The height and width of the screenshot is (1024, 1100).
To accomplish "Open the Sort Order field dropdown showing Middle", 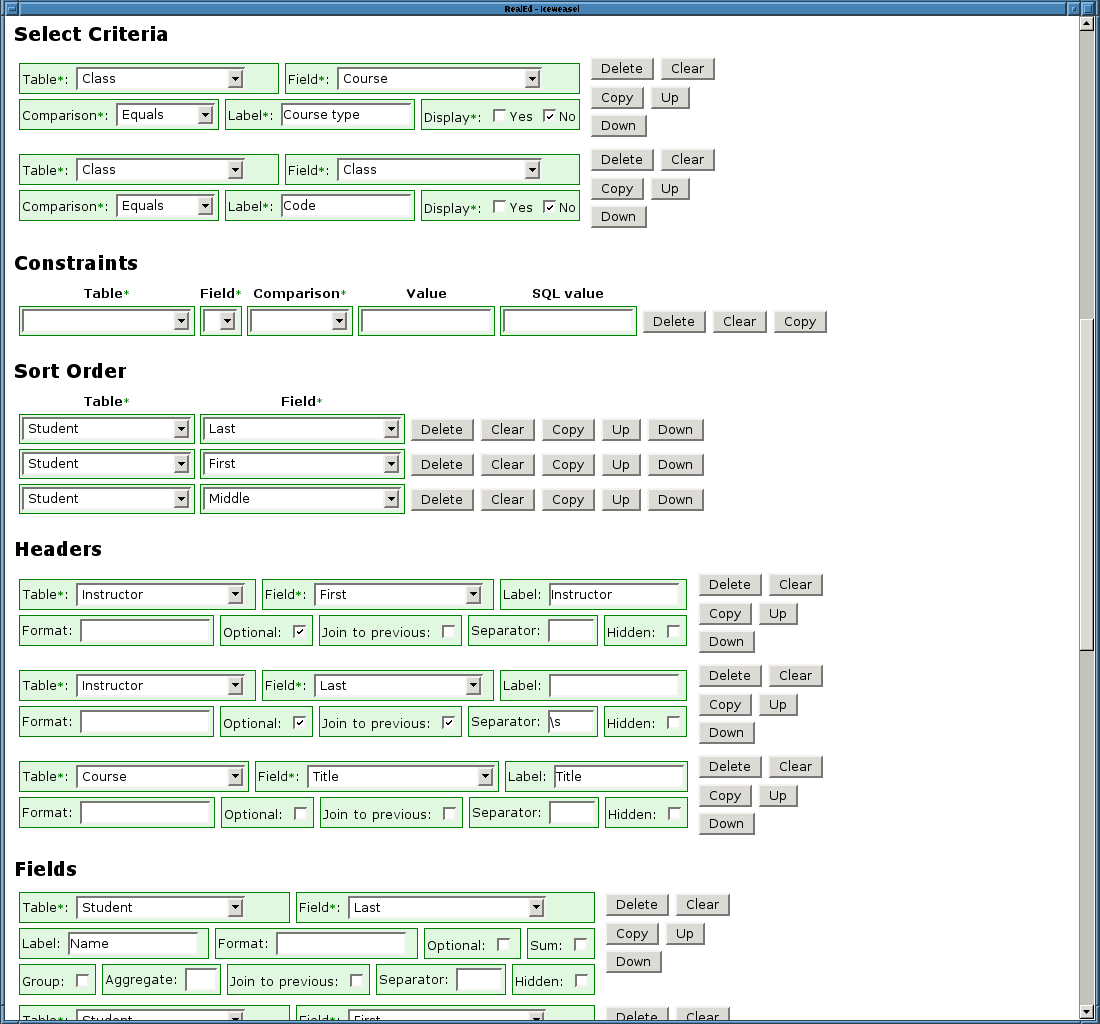I will (302, 499).
